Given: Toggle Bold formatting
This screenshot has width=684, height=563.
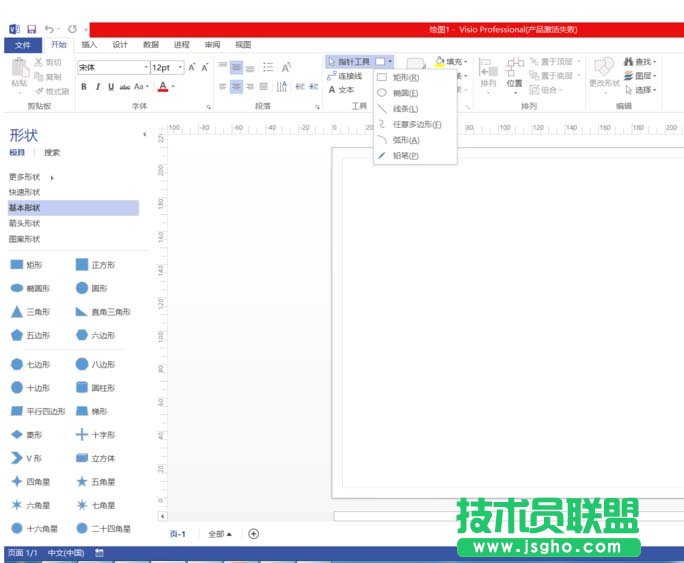Looking at the screenshot, I should click(84, 87).
